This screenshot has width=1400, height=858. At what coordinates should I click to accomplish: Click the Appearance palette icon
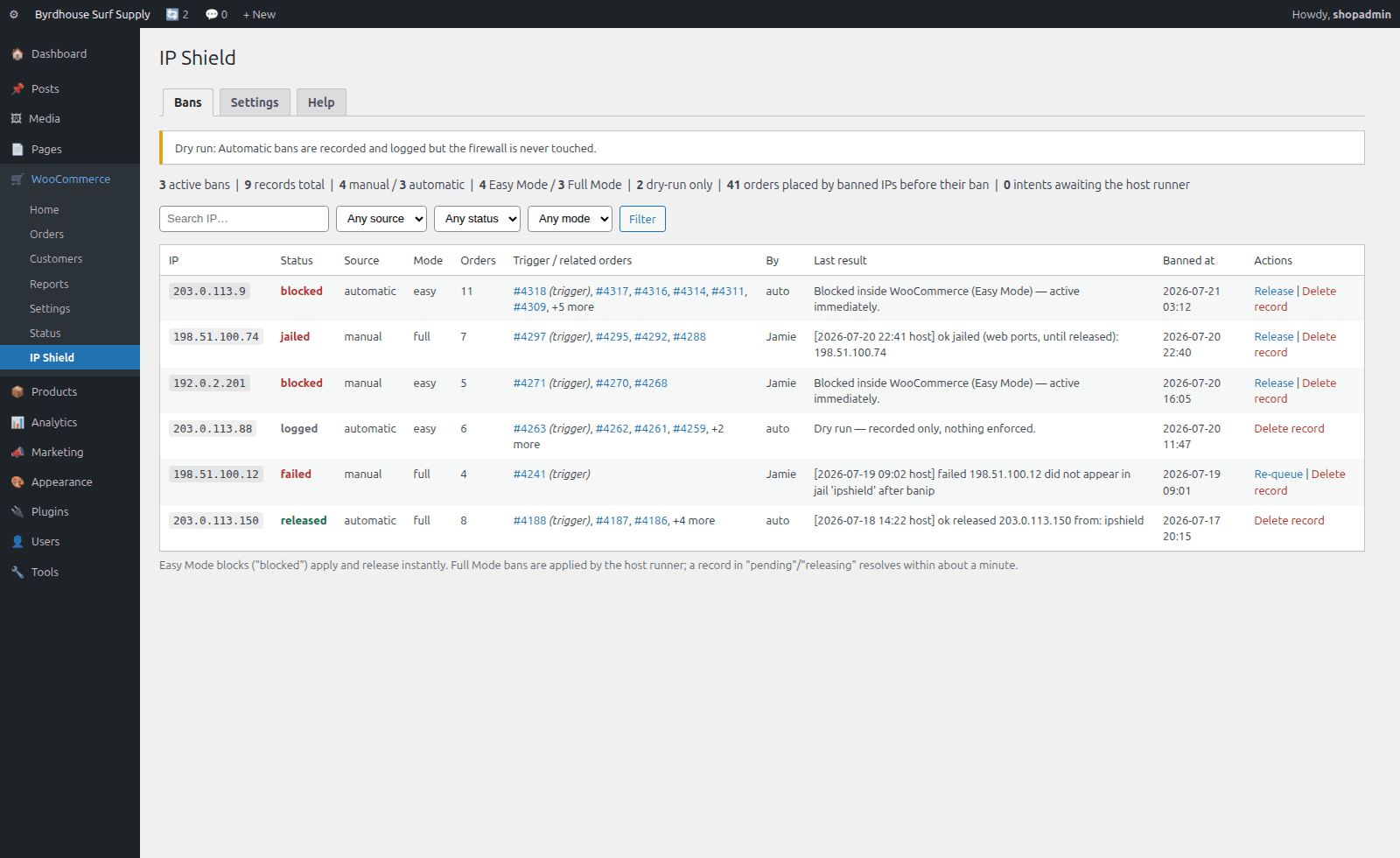click(17, 482)
